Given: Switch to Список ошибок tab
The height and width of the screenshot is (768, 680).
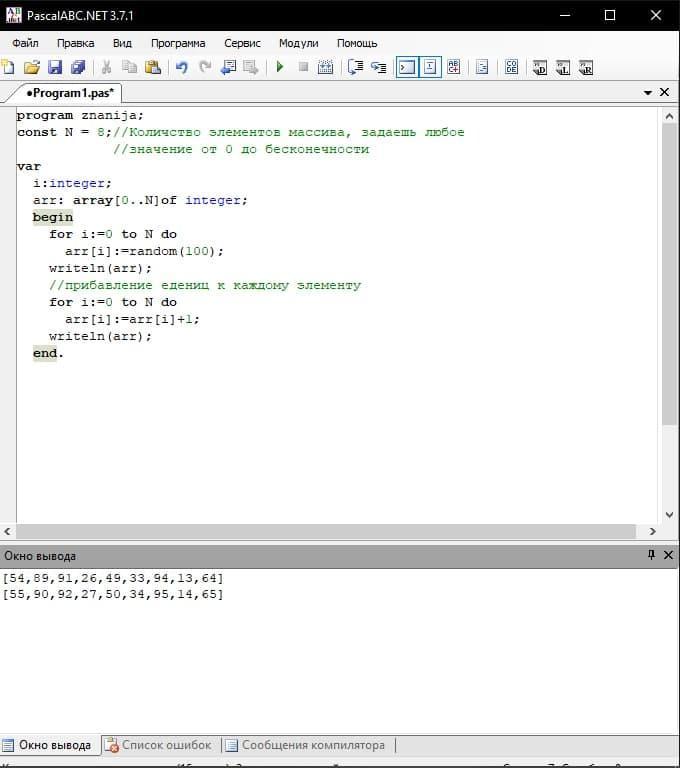Looking at the screenshot, I should (x=159, y=745).
